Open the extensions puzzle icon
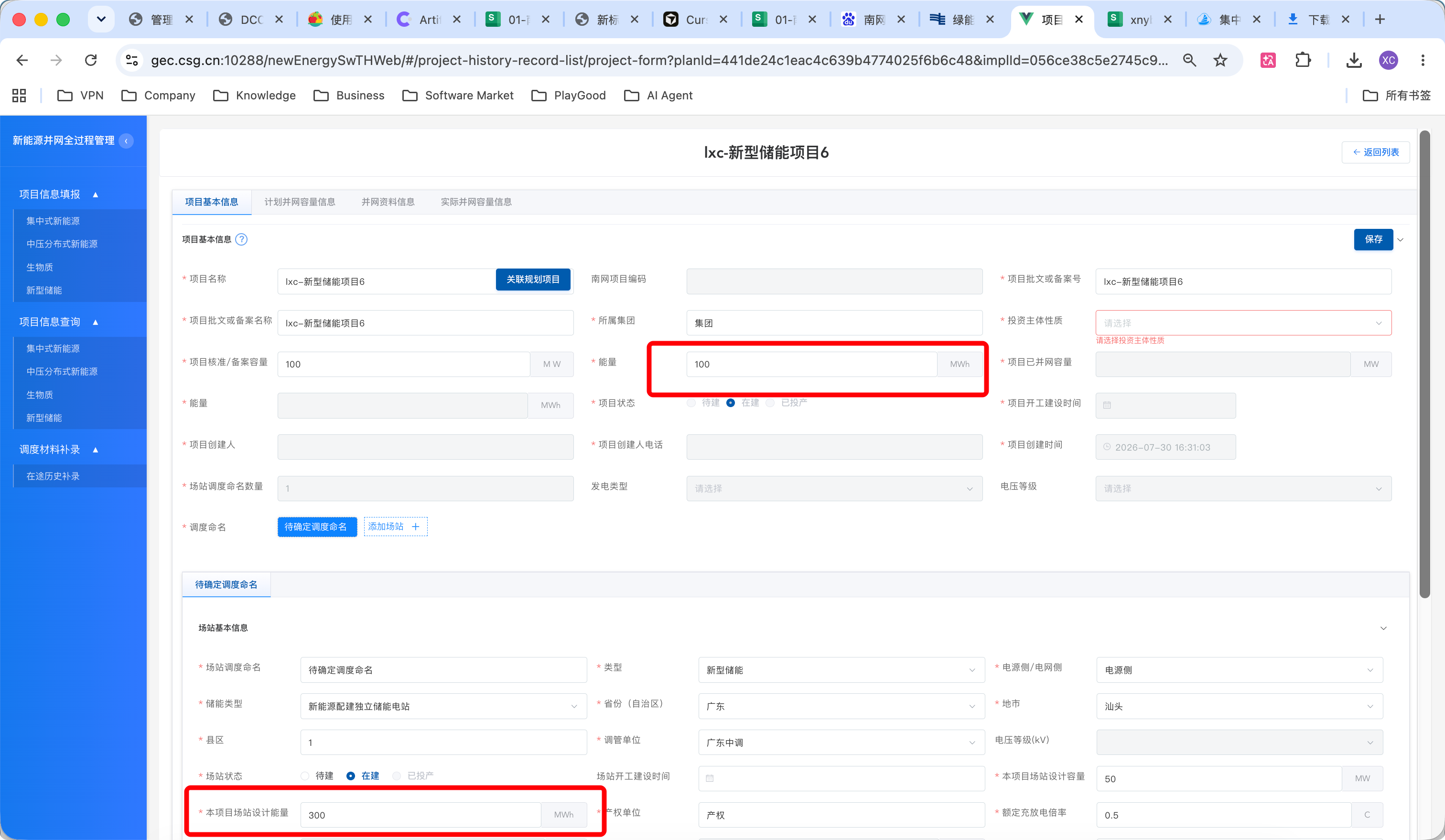Viewport: 1445px width, 840px height. [x=1303, y=60]
